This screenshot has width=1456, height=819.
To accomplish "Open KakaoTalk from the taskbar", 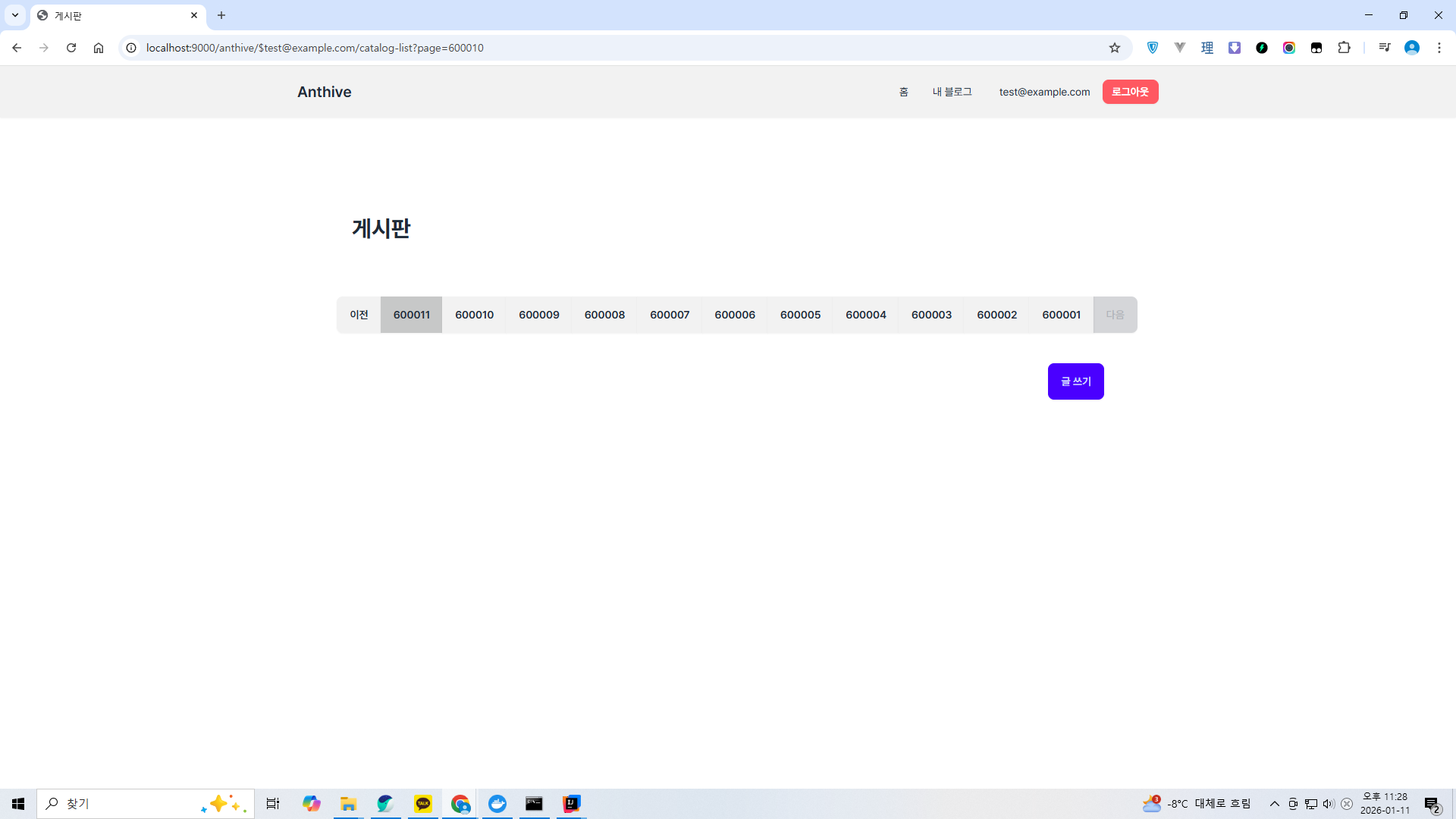I will [423, 804].
